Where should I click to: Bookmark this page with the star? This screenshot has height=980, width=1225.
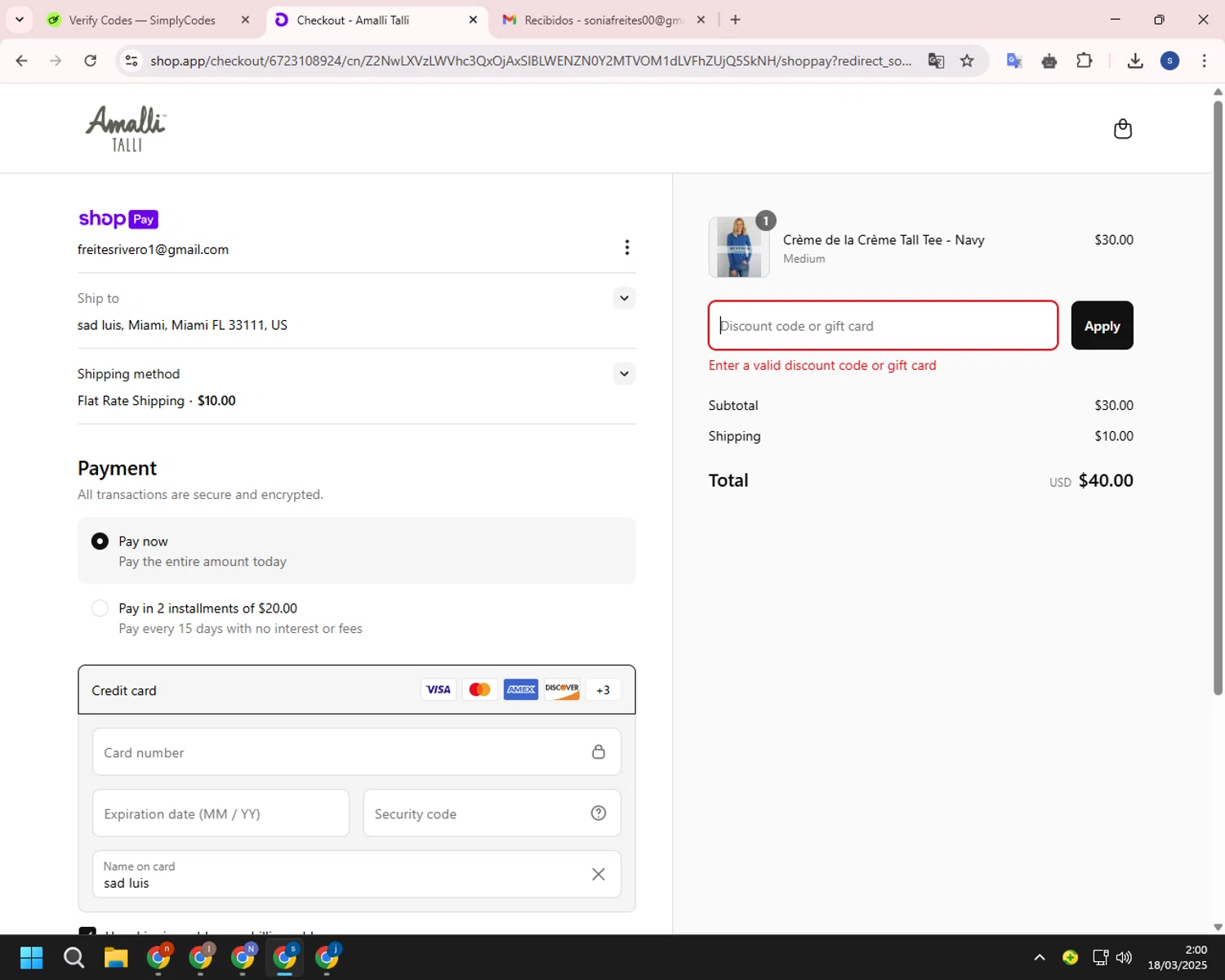[x=967, y=60]
